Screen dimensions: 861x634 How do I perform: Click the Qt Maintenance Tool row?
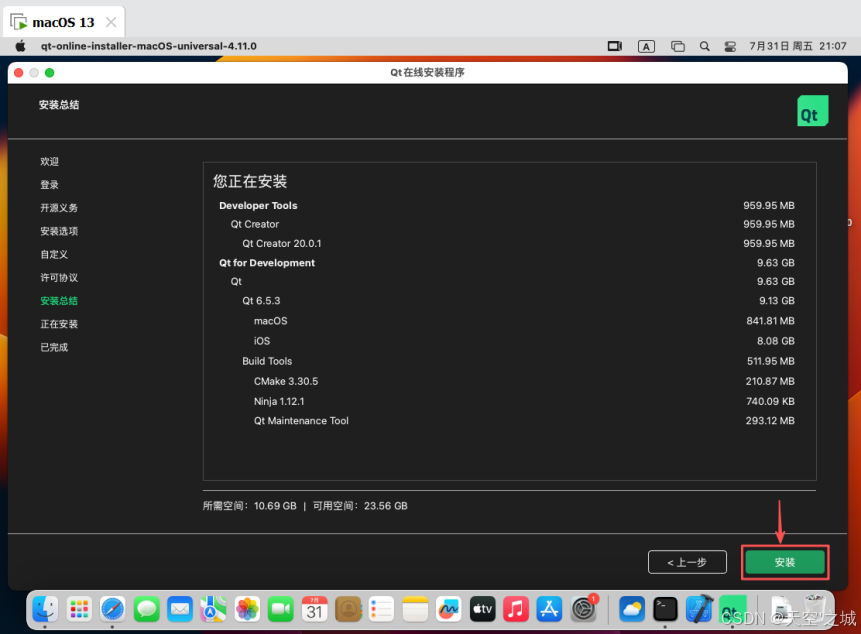(506, 420)
